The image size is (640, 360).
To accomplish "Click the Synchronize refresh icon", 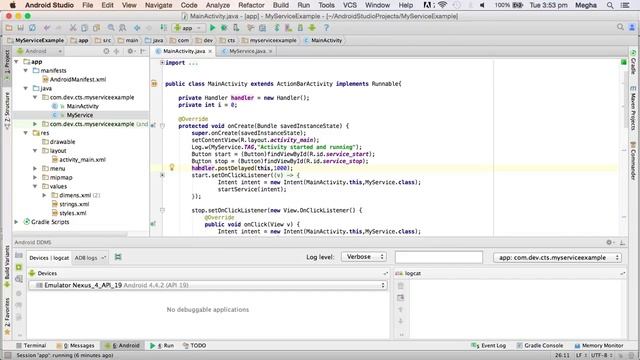I will click(x=32, y=28).
